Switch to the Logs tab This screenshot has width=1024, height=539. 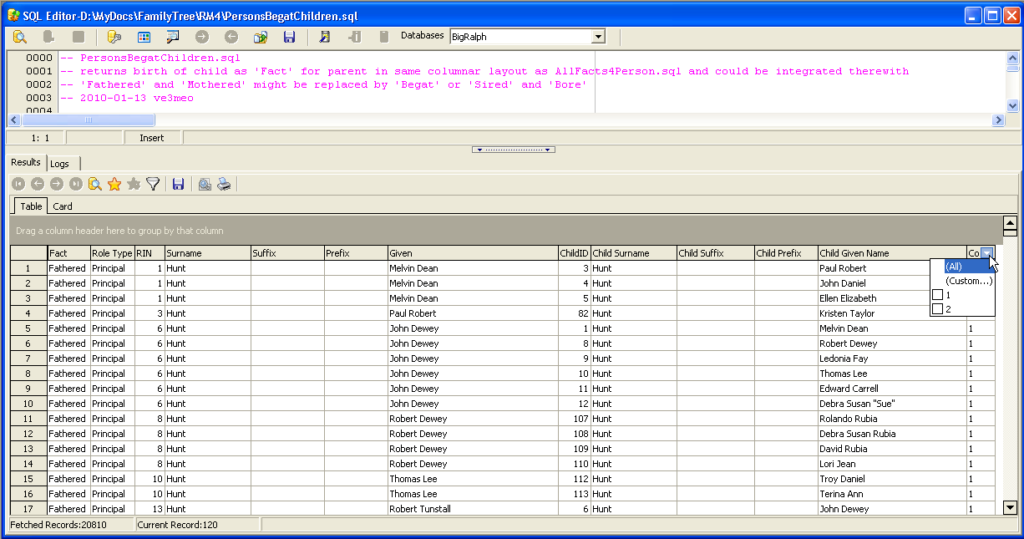click(x=60, y=164)
